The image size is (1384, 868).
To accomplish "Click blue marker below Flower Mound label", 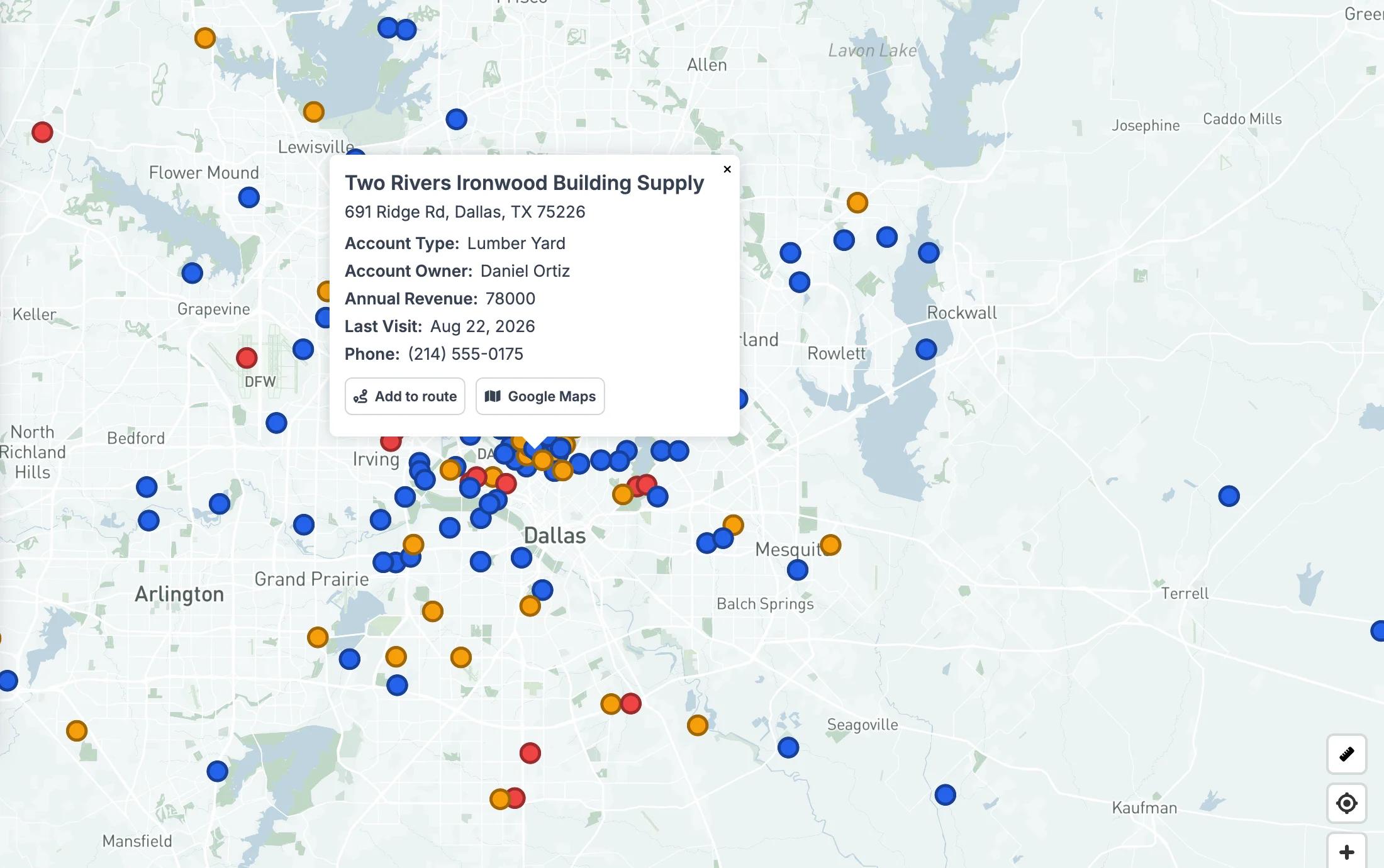I will (249, 198).
